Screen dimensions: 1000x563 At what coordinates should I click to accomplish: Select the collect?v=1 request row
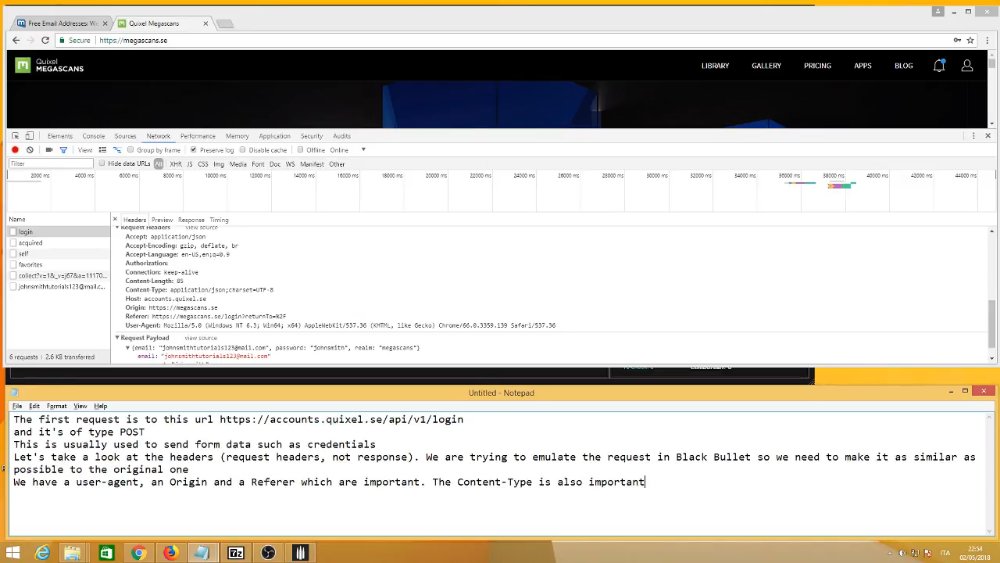click(58, 275)
